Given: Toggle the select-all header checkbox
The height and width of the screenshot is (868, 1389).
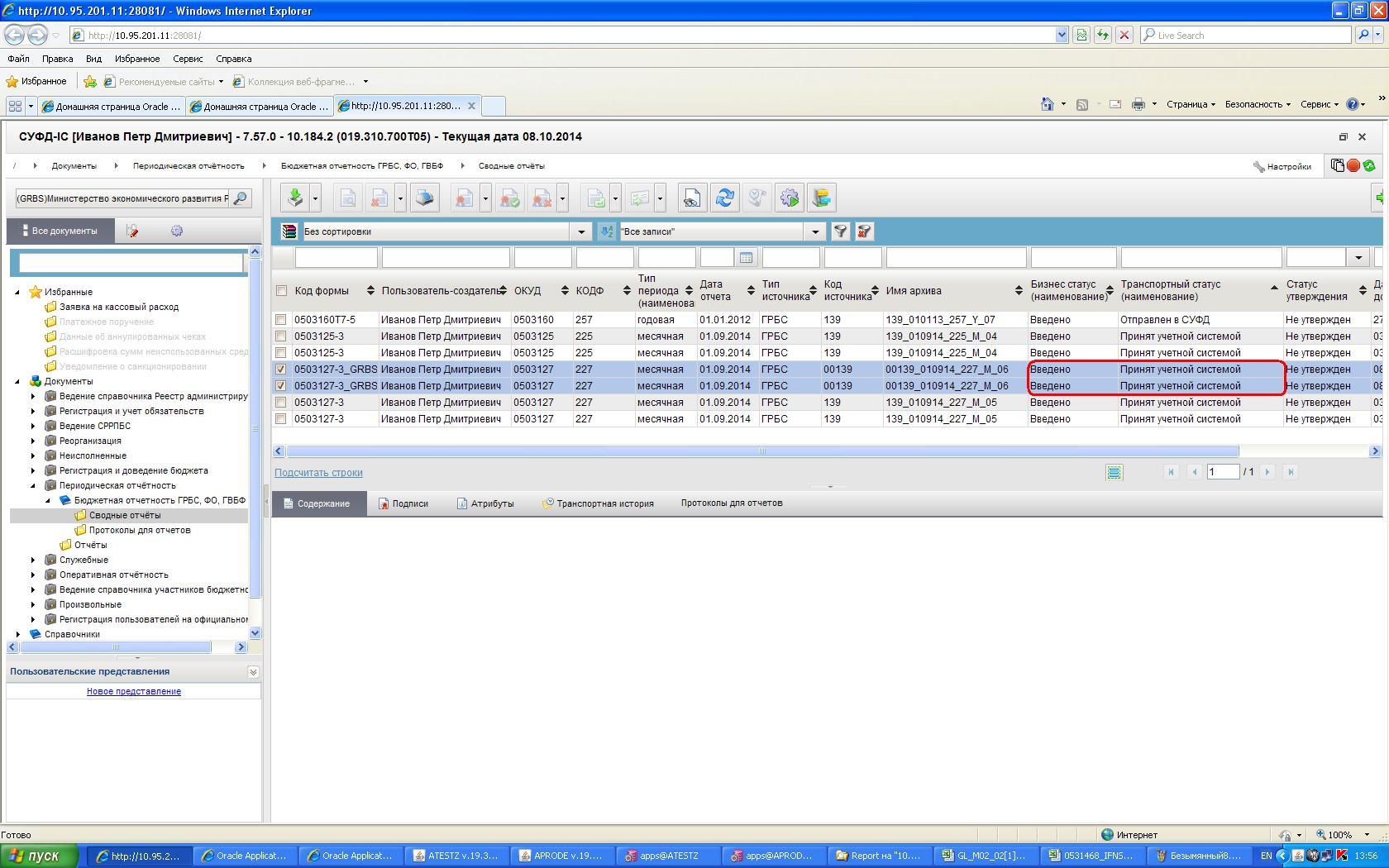Looking at the screenshot, I should click(x=281, y=291).
